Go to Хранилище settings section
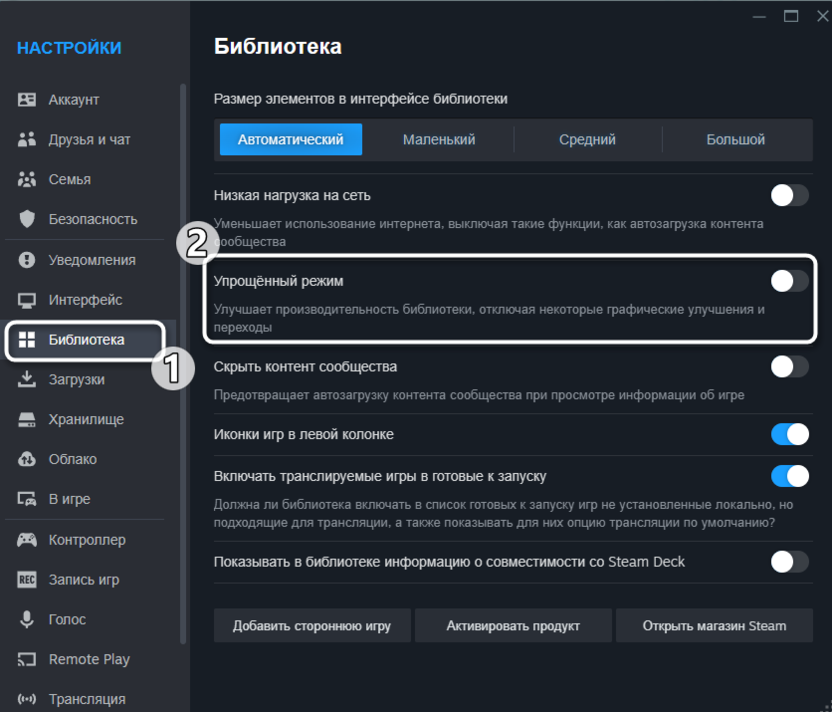 click(86, 420)
